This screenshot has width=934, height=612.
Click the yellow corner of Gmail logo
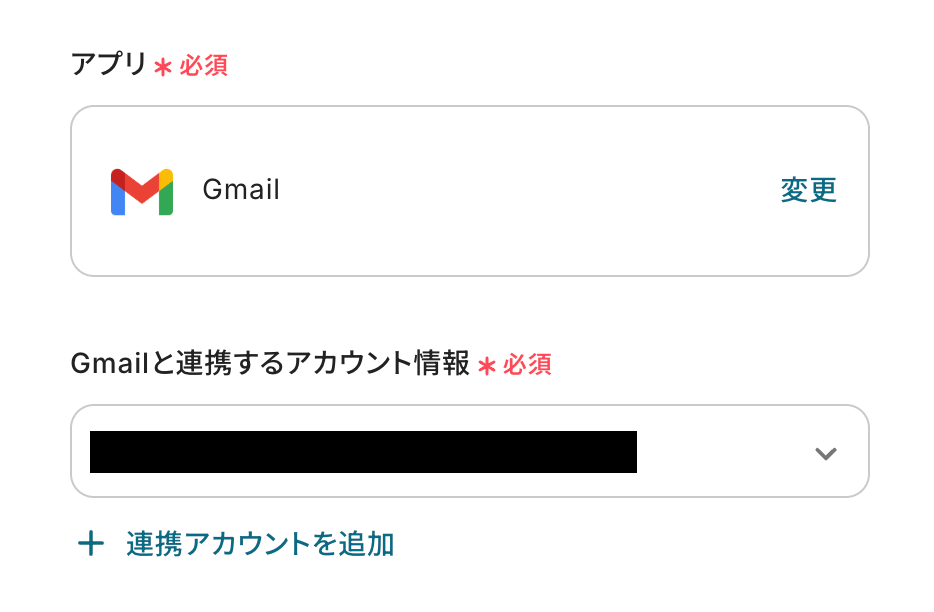tap(167, 176)
